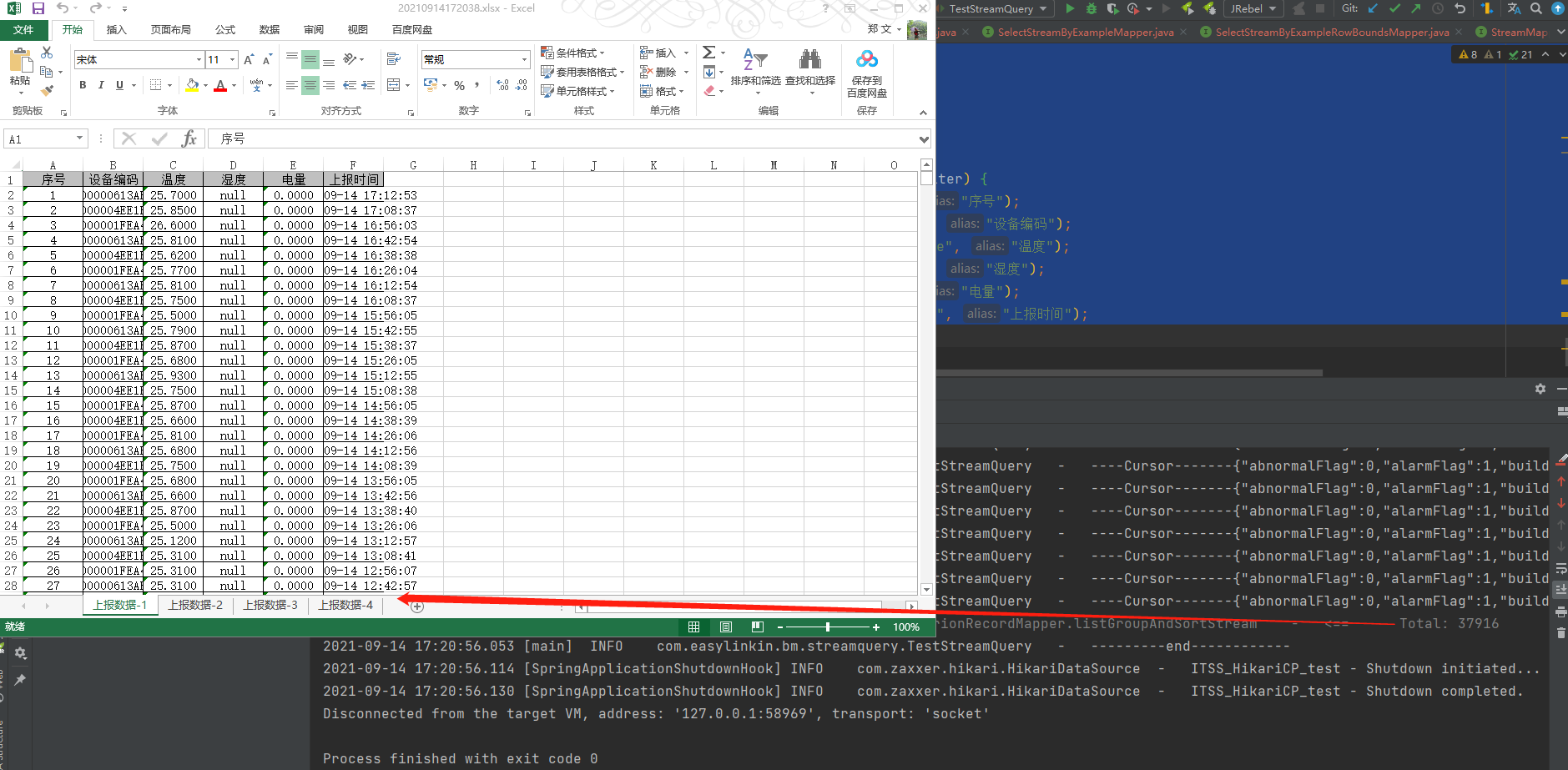Click the Git push green arrow icon
The width and height of the screenshot is (1568, 770).
tap(1416, 8)
